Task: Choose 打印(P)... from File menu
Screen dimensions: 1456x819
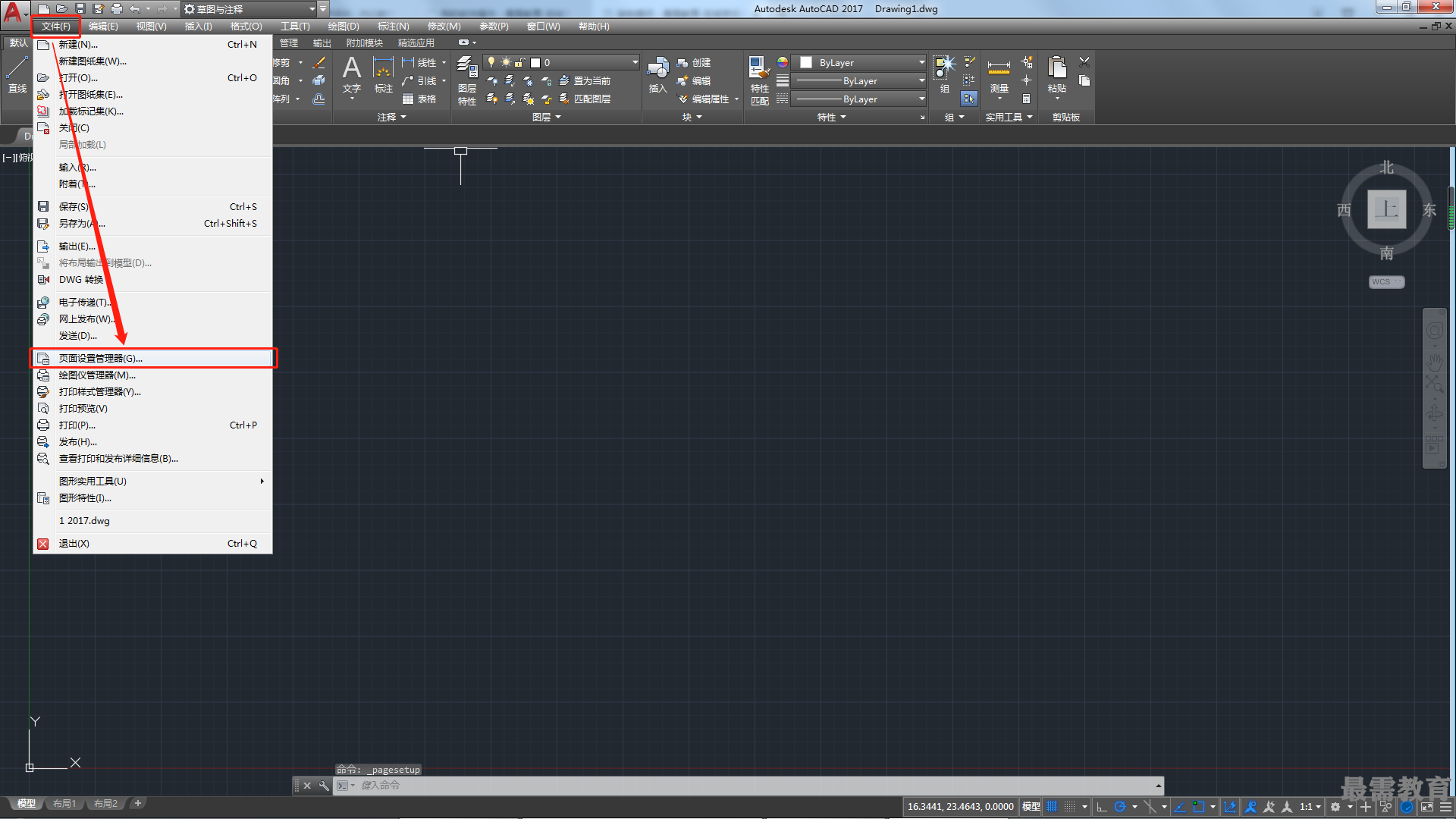Action: tap(153, 425)
